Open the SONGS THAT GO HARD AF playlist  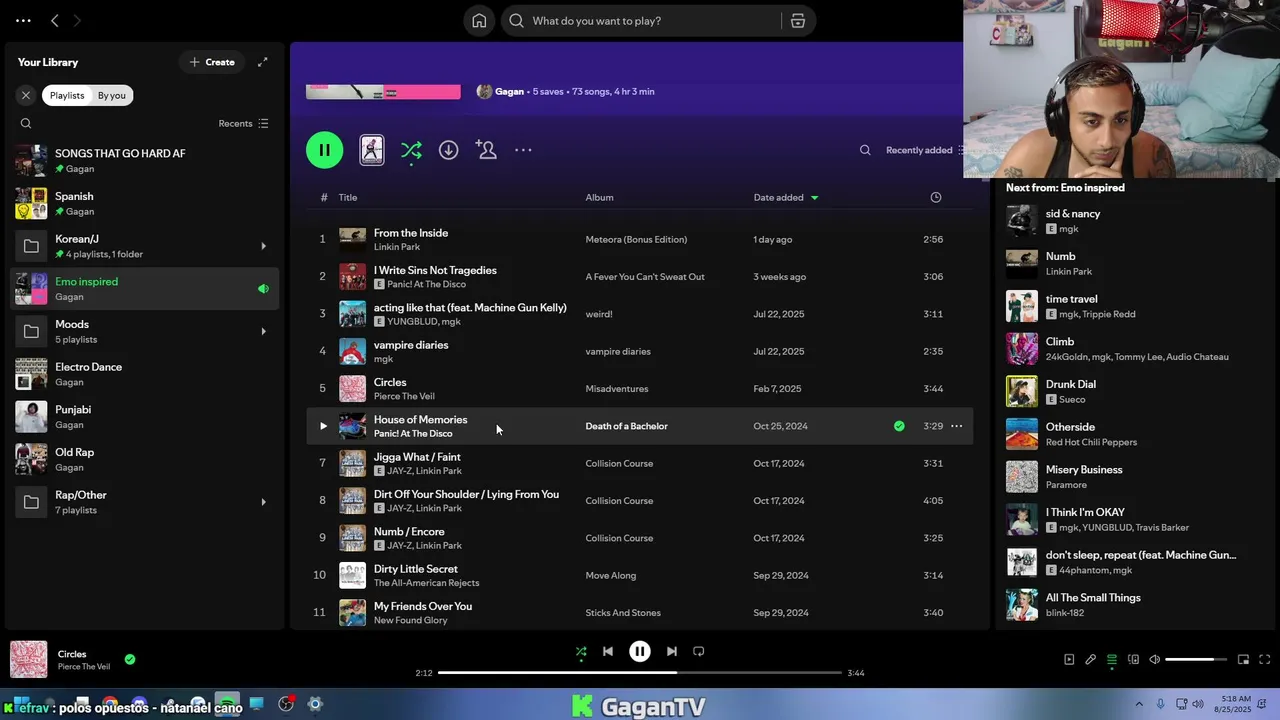point(145,160)
